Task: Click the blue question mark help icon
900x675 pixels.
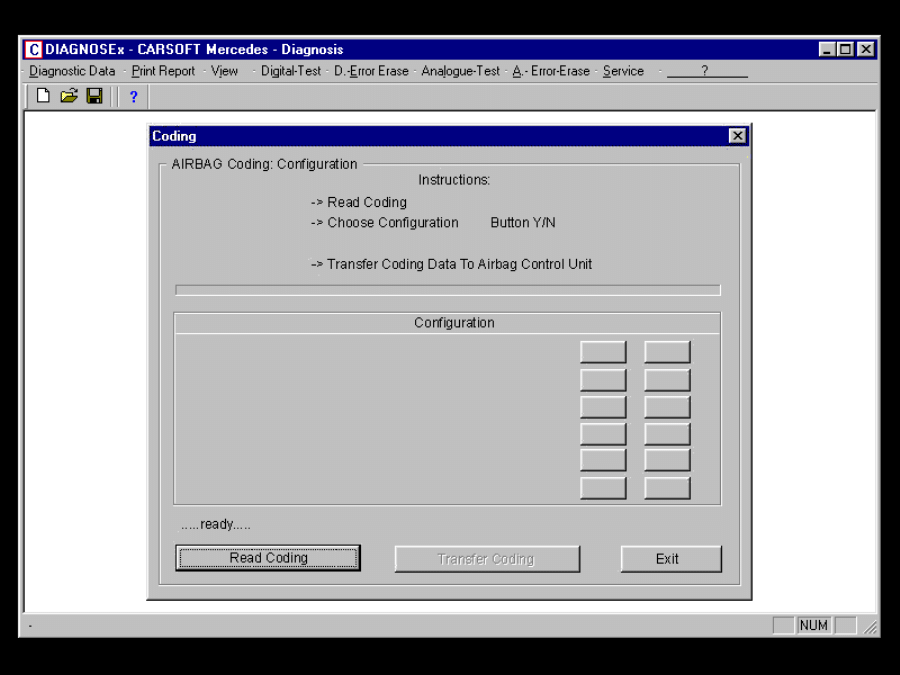Action: (x=133, y=97)
